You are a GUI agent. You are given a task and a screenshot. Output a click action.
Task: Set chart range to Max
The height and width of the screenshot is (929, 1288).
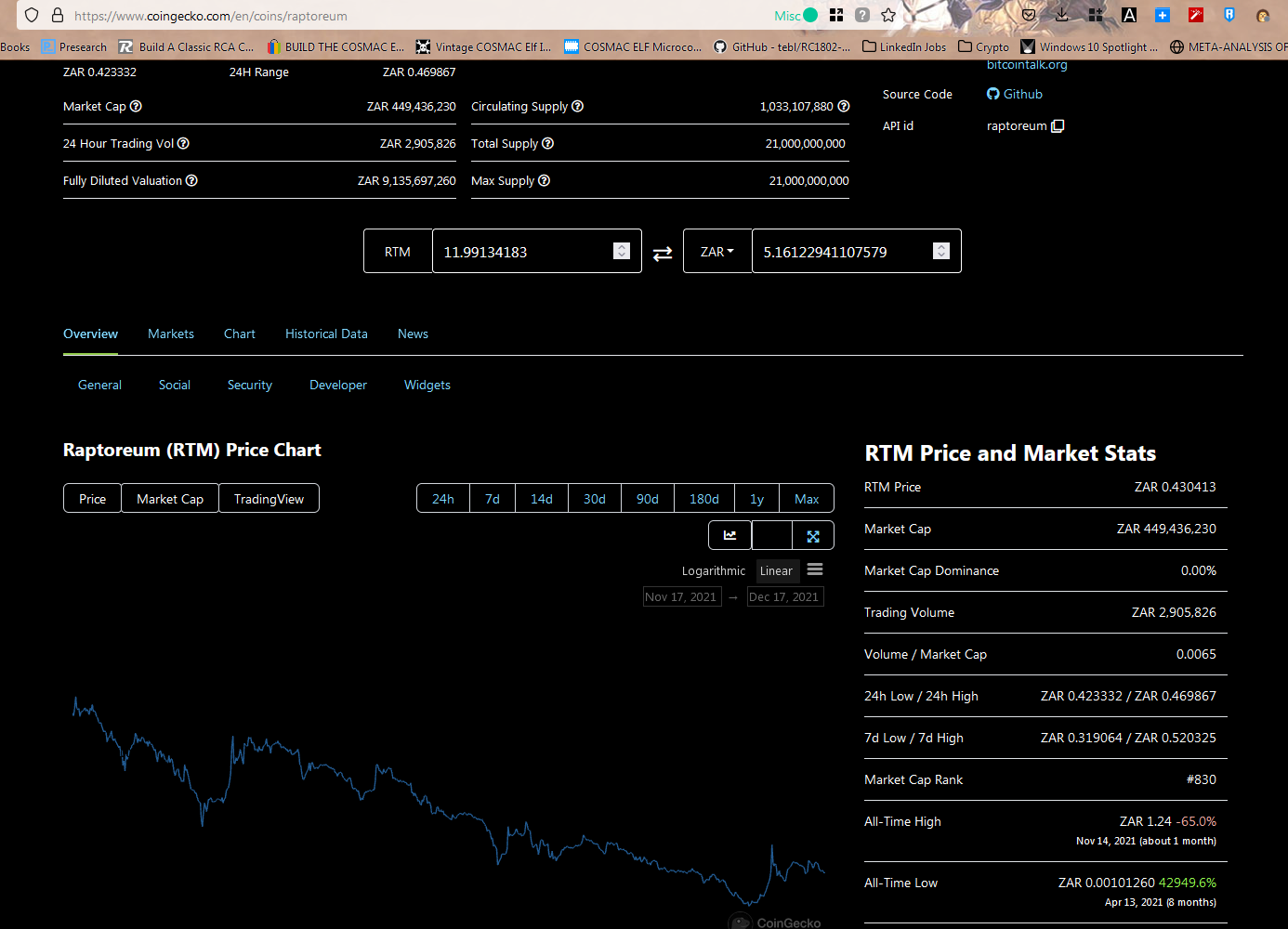click(807, 499)
